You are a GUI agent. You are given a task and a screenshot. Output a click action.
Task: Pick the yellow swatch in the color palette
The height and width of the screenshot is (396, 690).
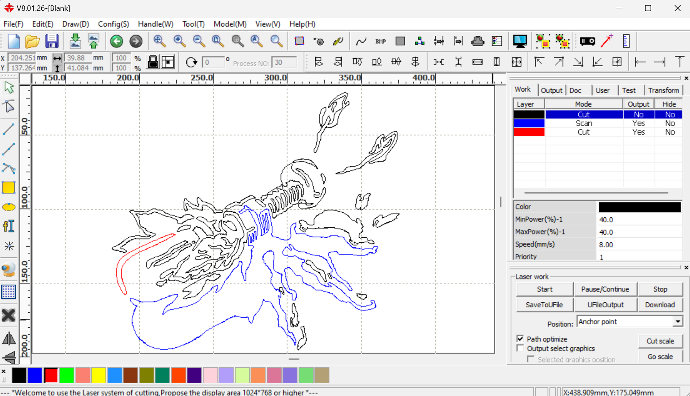[99, 375]
